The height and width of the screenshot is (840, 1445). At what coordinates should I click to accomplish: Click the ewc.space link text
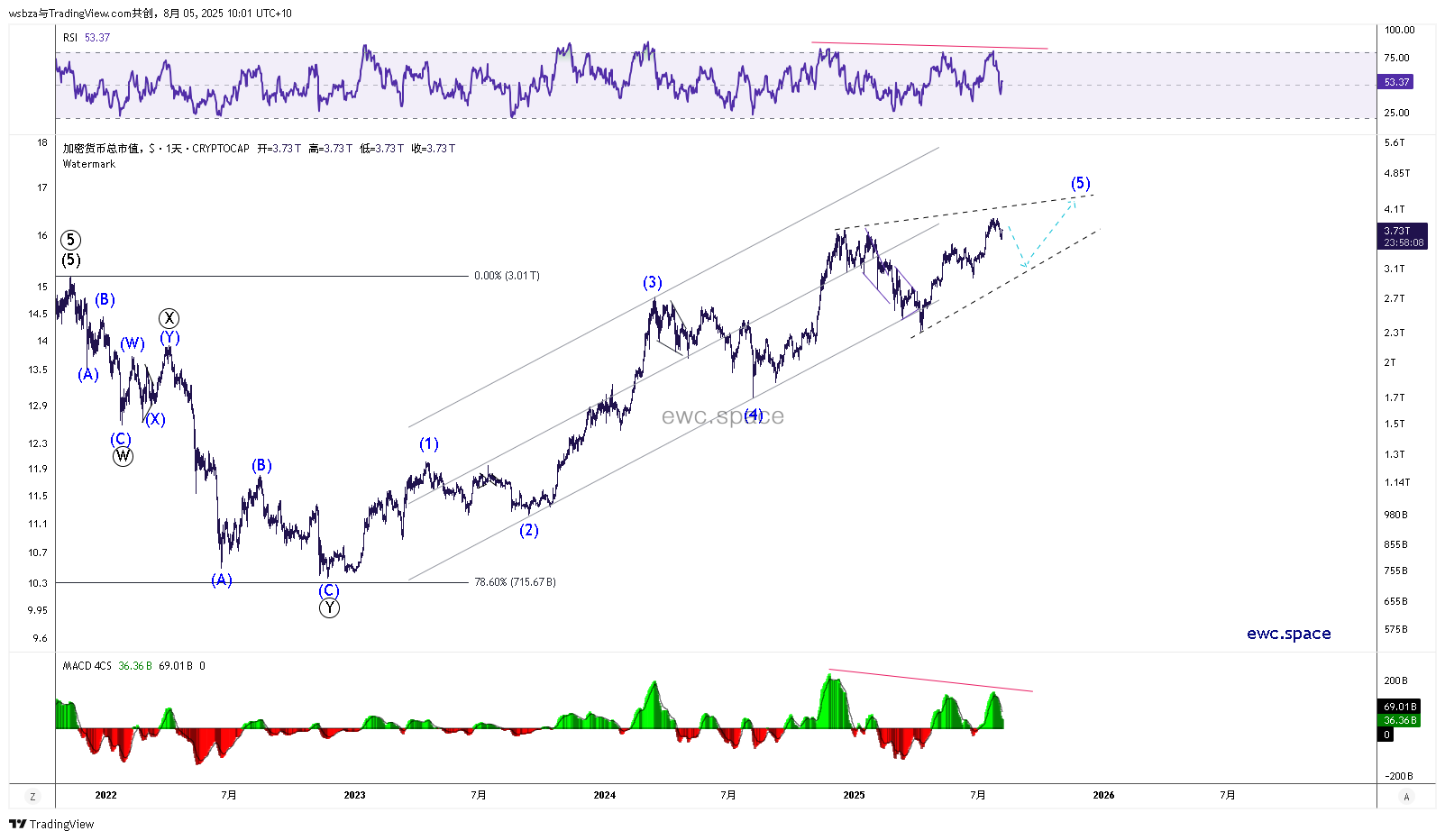tap(1288, 634)
